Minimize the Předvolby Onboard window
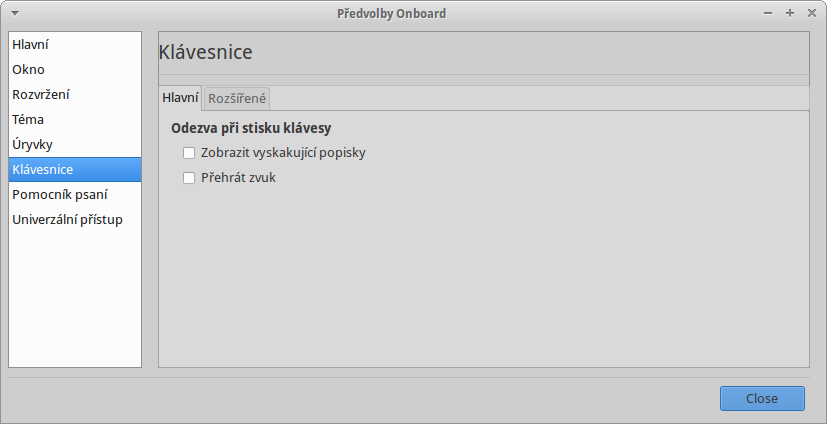 768,13
